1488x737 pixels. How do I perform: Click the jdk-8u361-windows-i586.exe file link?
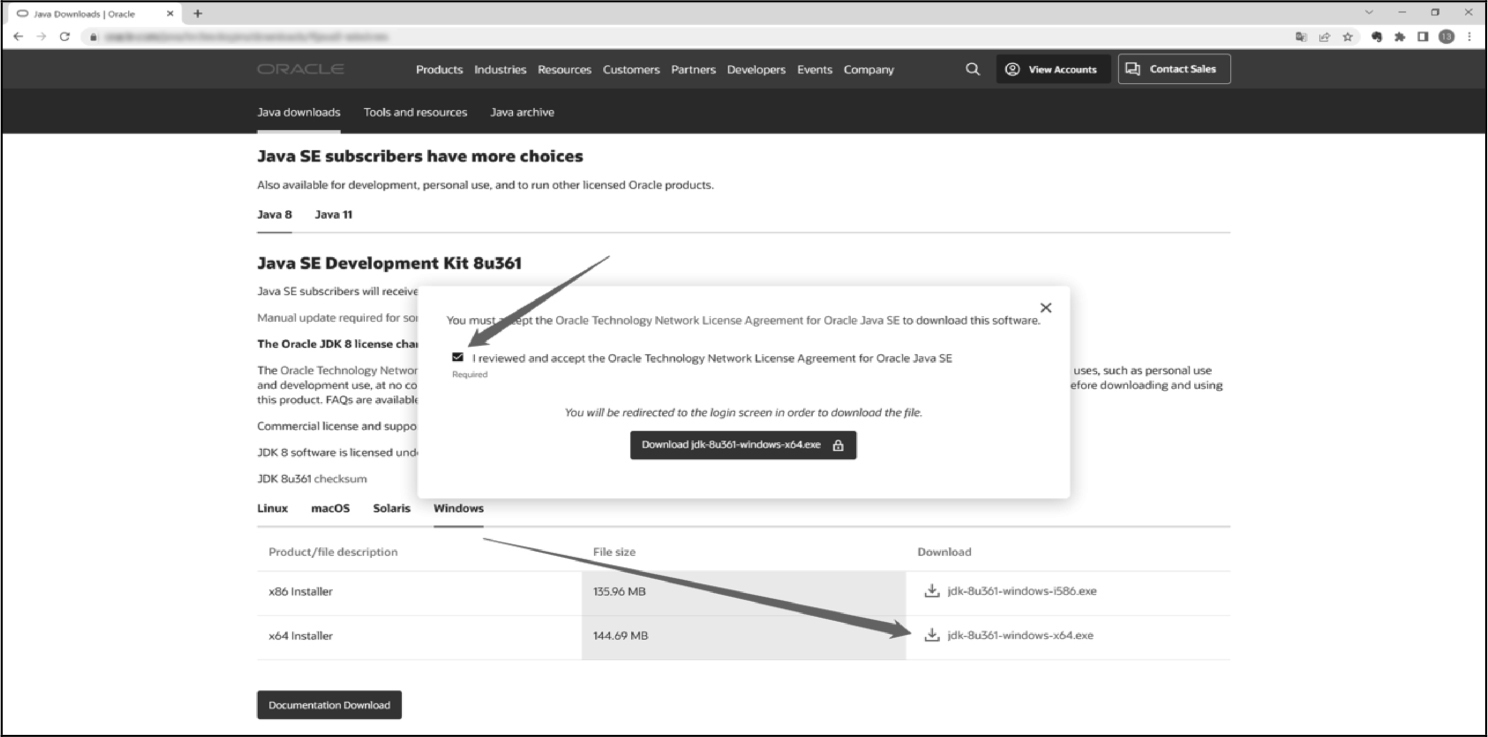click(x=1022, y=591)
